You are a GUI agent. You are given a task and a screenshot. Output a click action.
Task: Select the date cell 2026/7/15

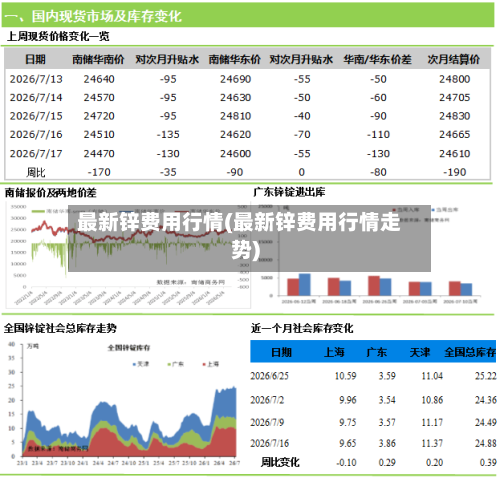pyautogui.click(x=36, y=116)
